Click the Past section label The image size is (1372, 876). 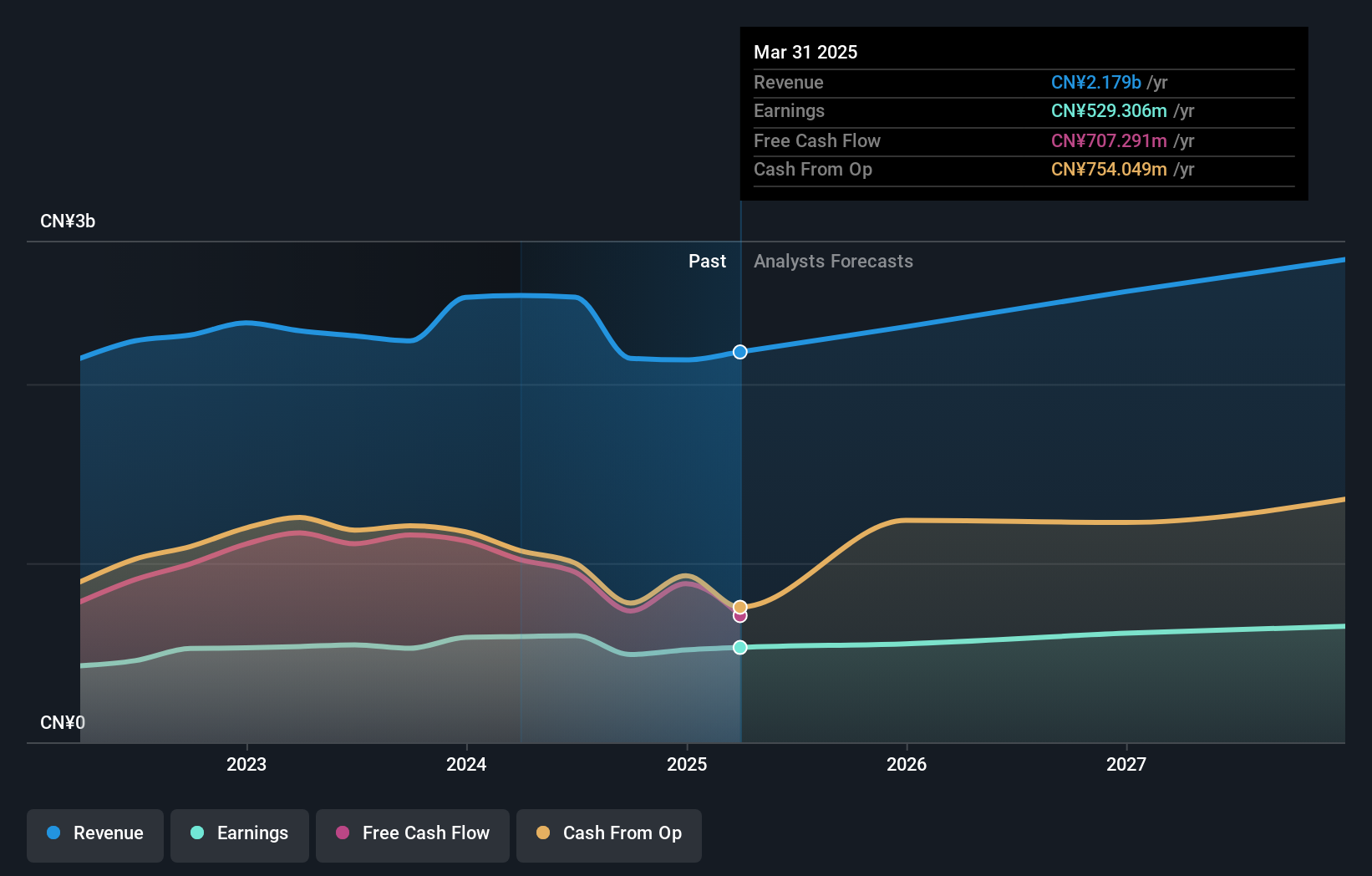click(707, 261)
